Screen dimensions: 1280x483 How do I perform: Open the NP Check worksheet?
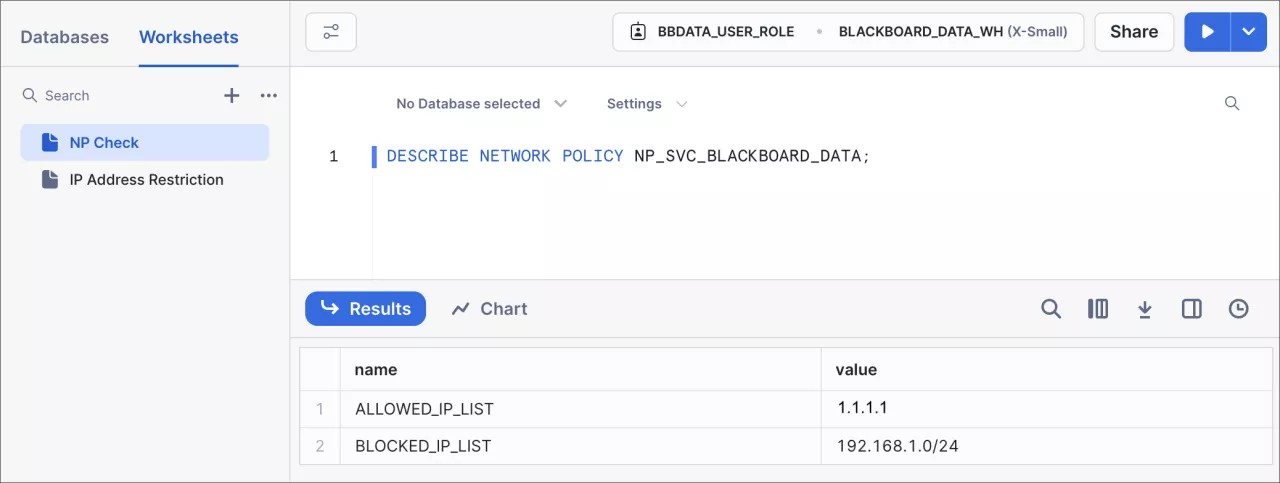(104, 143)
